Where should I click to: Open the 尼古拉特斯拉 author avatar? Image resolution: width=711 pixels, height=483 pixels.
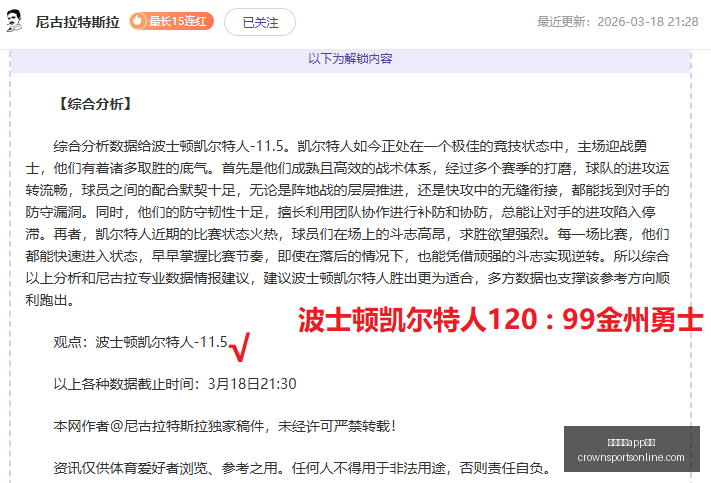coord(14,21)
